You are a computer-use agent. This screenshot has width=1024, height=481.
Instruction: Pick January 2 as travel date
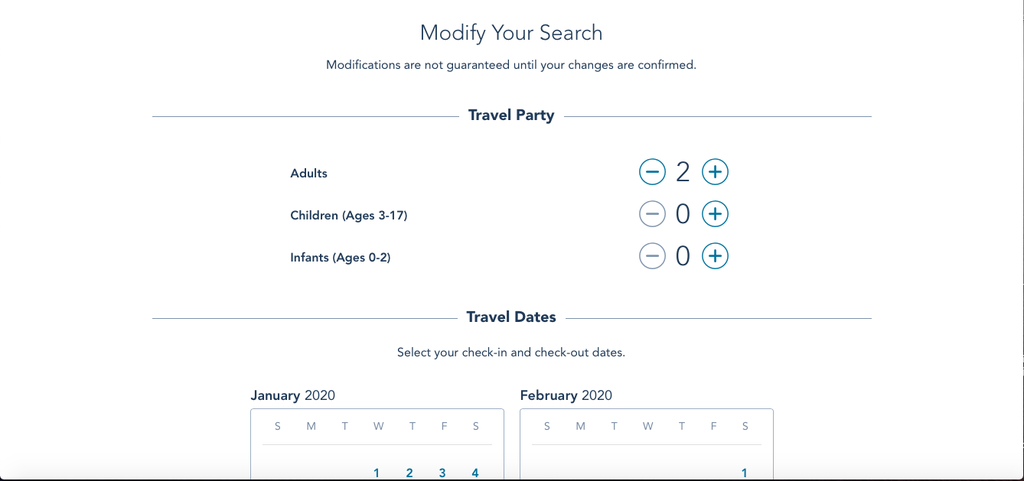[x=410, y=473]
